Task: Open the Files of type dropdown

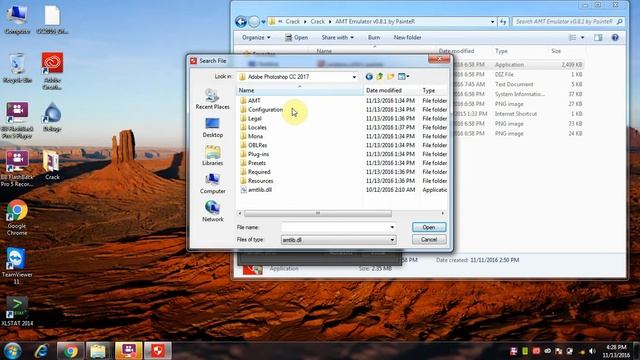Action: click(x=392, y=240)
